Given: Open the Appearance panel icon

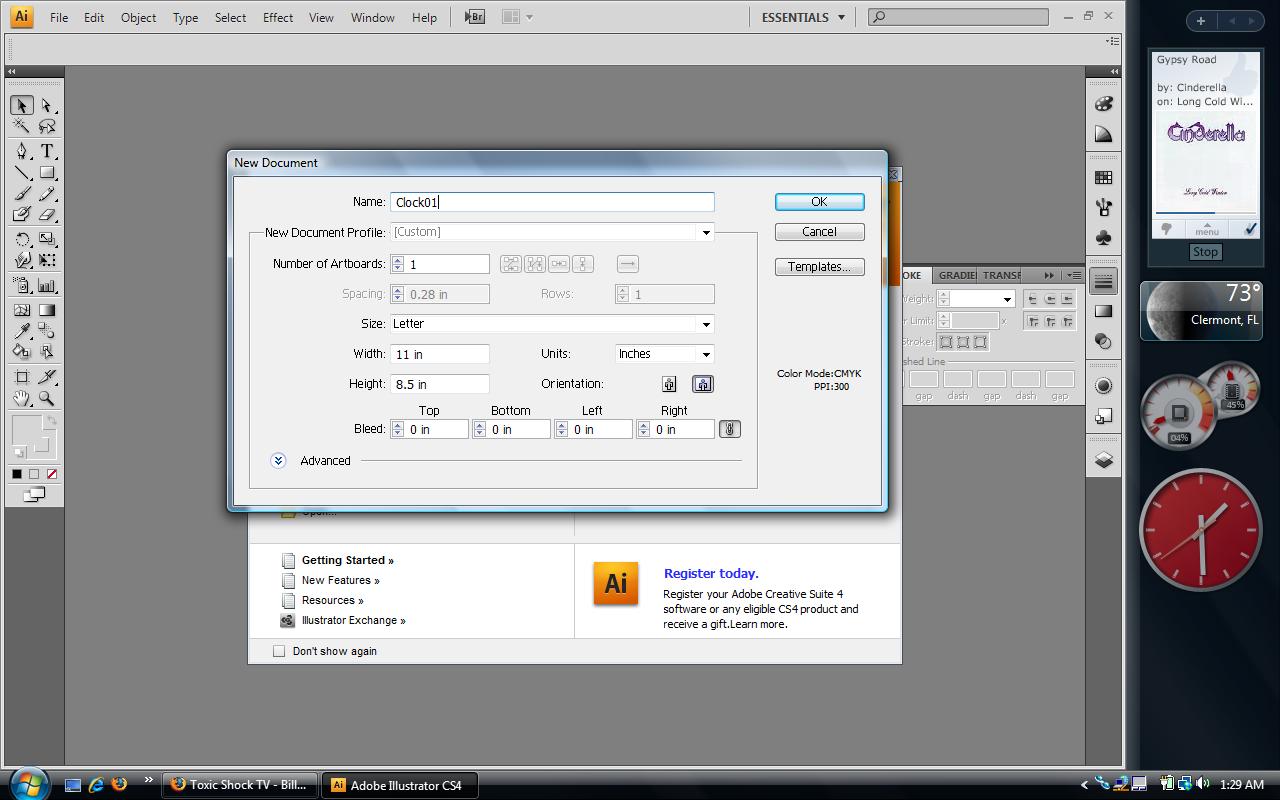Looking at the screenshot, I should pyautogui.click(x=1104, y=386).
